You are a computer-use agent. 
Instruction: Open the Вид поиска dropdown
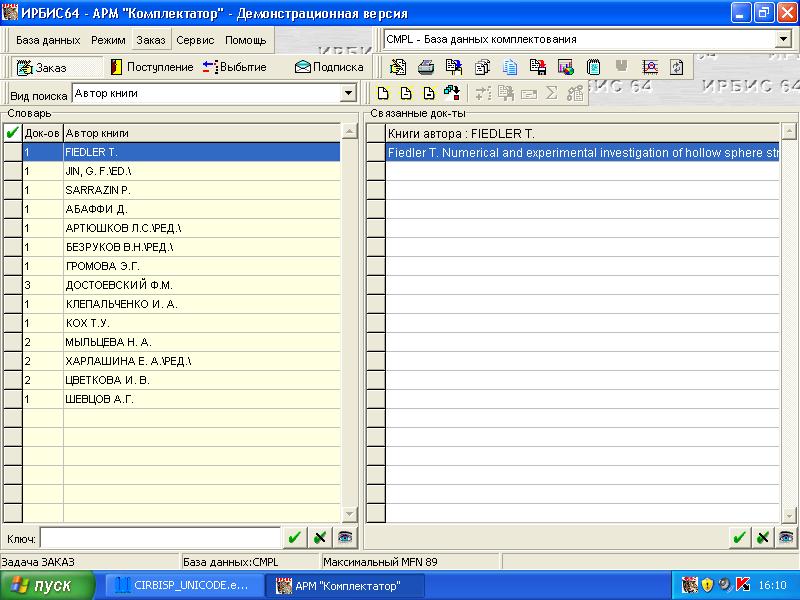pyautogui.click(x=348, y=94)
